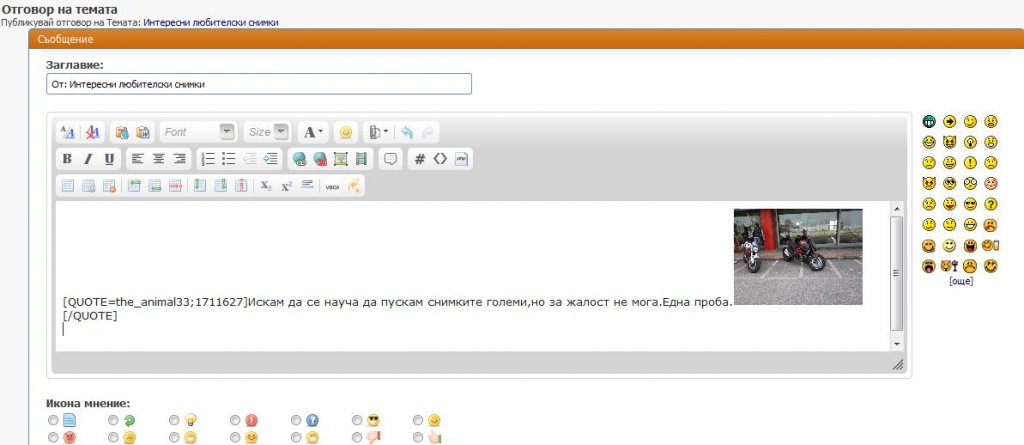The image size is (1024, 445).
Task: Click the undo arrow in the toolbar
Action: pos(407,132)
